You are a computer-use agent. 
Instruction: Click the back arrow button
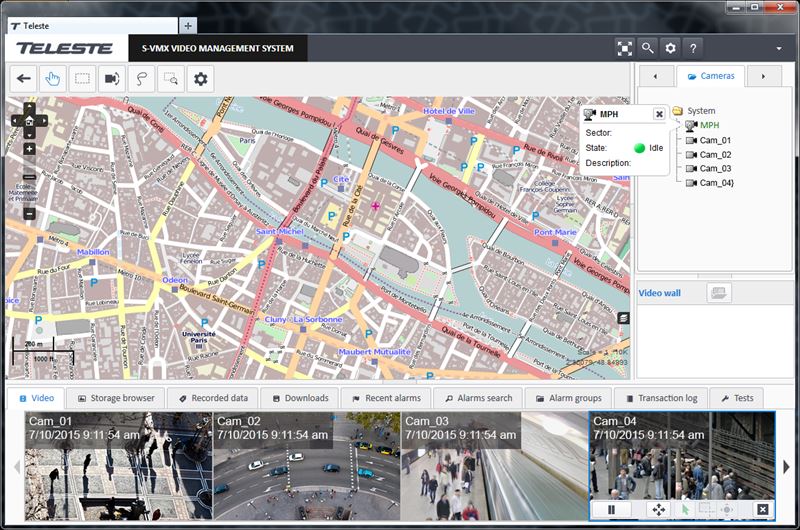tap(24, 78)
